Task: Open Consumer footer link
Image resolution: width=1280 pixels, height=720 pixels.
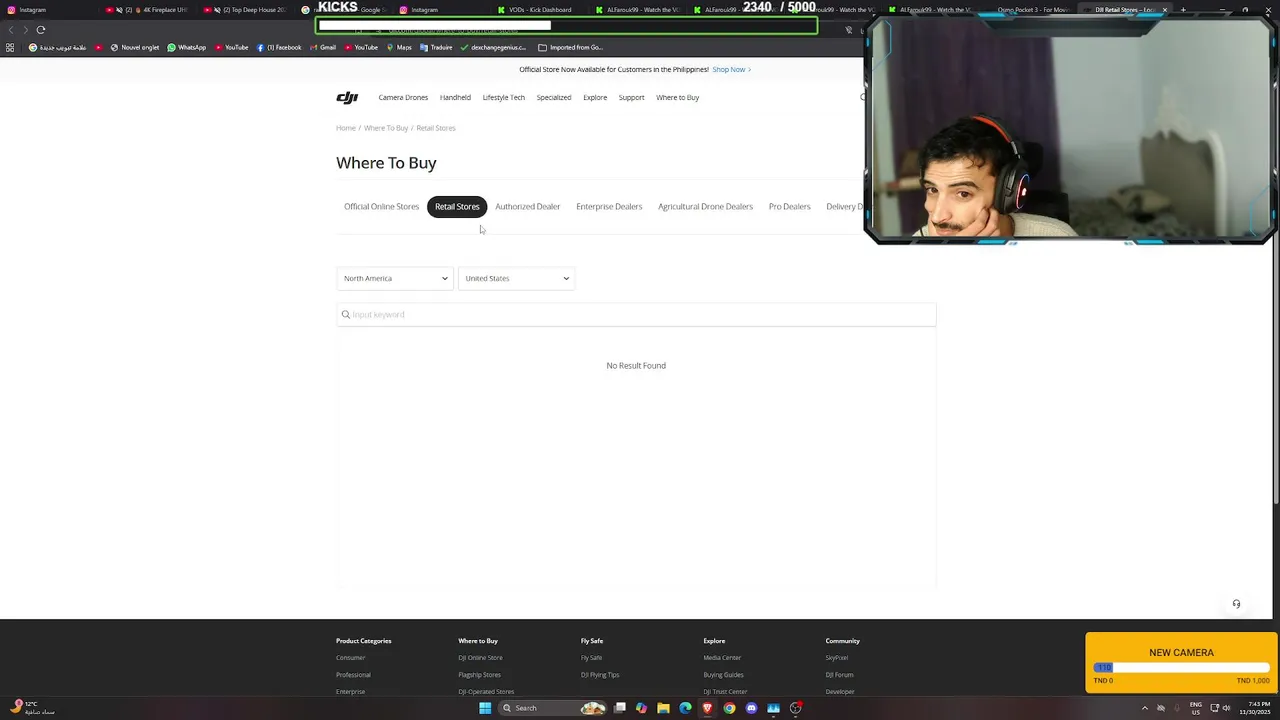Action: point(350,658)
